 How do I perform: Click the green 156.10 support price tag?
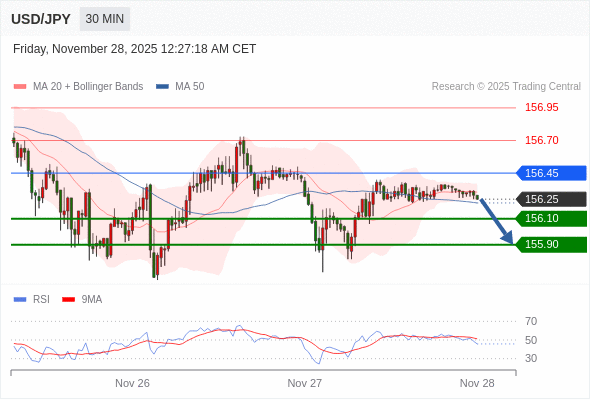(551, 218)
